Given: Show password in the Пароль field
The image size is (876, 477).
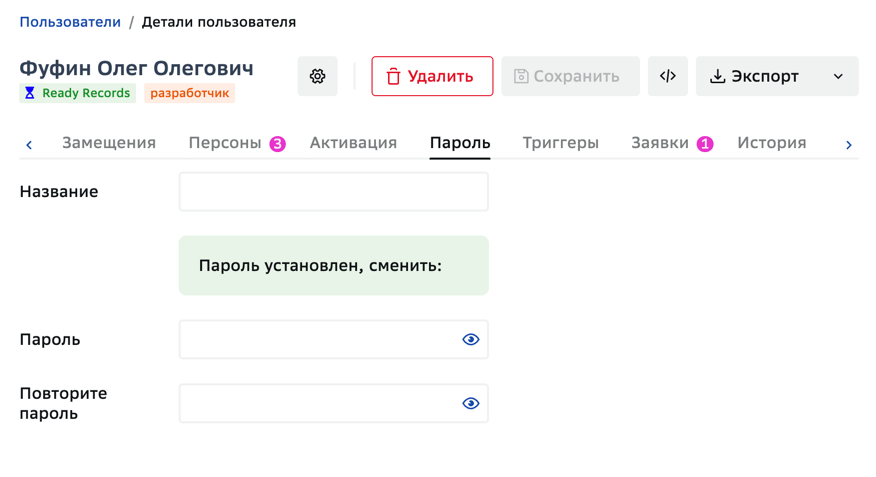Looking at the screenshot, I should tap(470, 340).
